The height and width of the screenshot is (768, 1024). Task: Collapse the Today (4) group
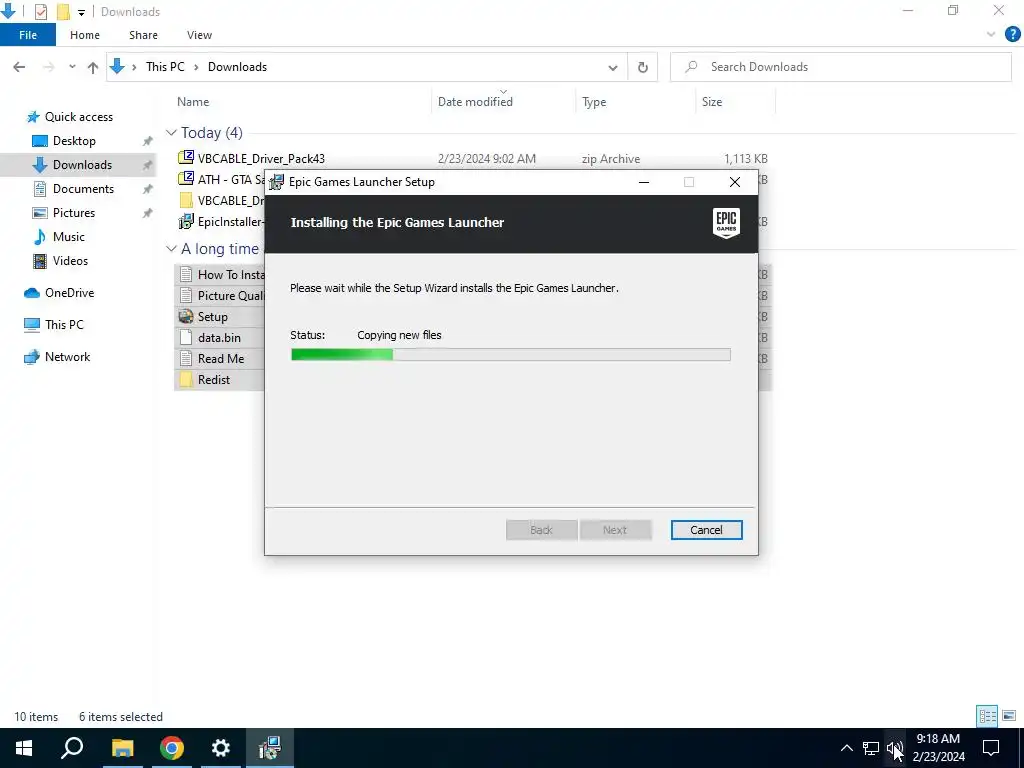[171, 133]
